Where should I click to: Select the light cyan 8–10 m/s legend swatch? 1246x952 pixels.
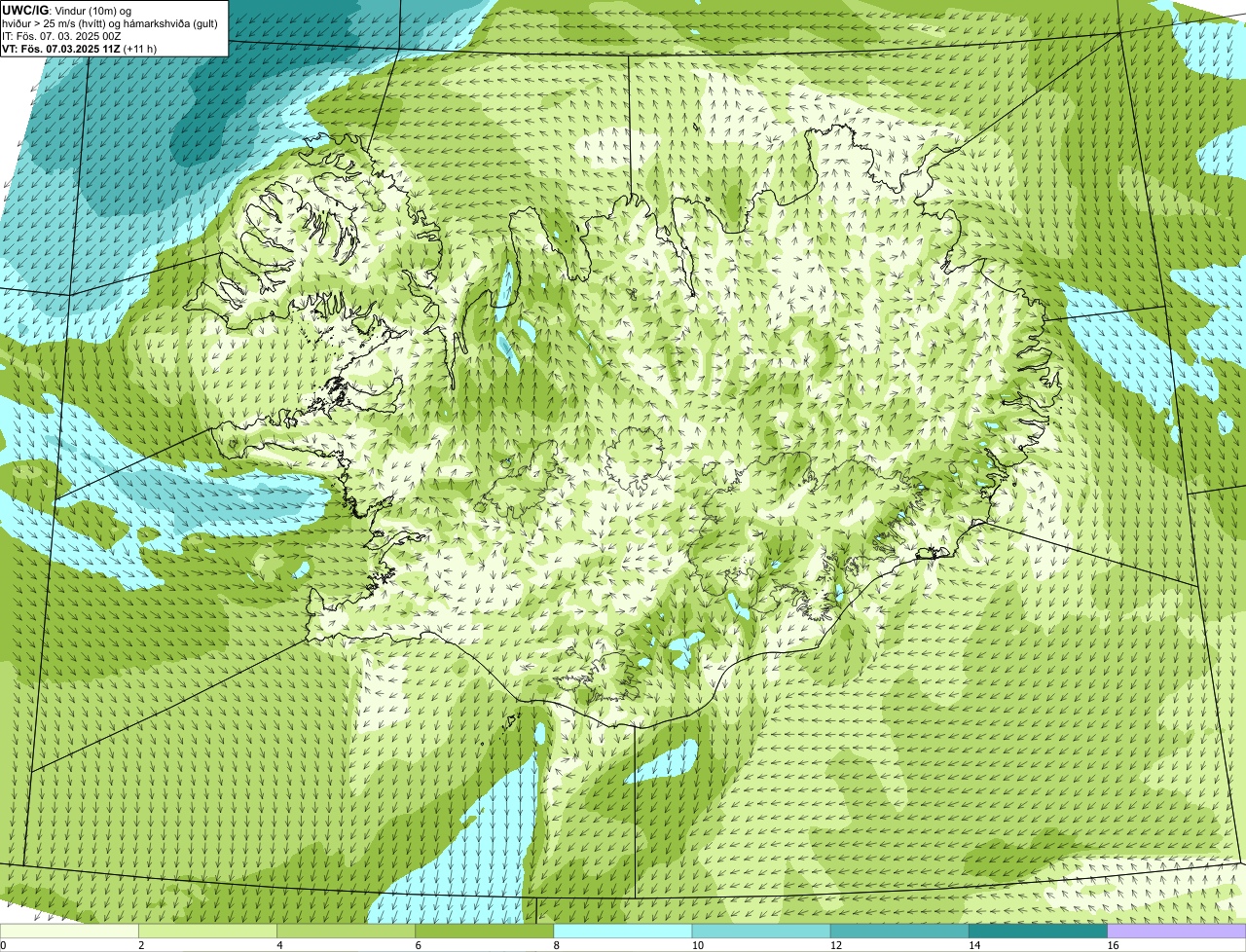coord(623,932)
